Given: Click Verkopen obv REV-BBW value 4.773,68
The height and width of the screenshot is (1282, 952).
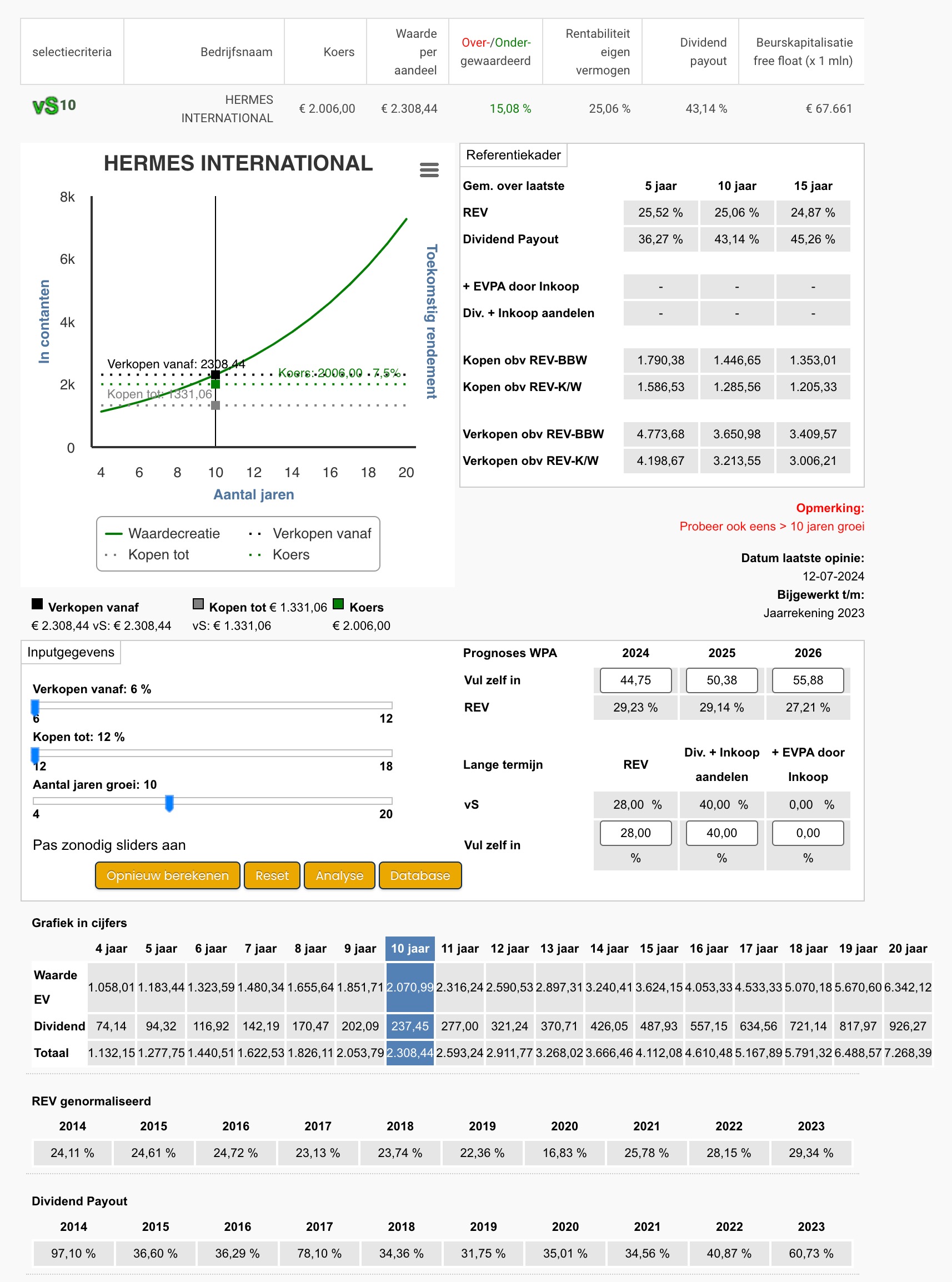Looking at the screenshot, I should [x=660, y=434].
